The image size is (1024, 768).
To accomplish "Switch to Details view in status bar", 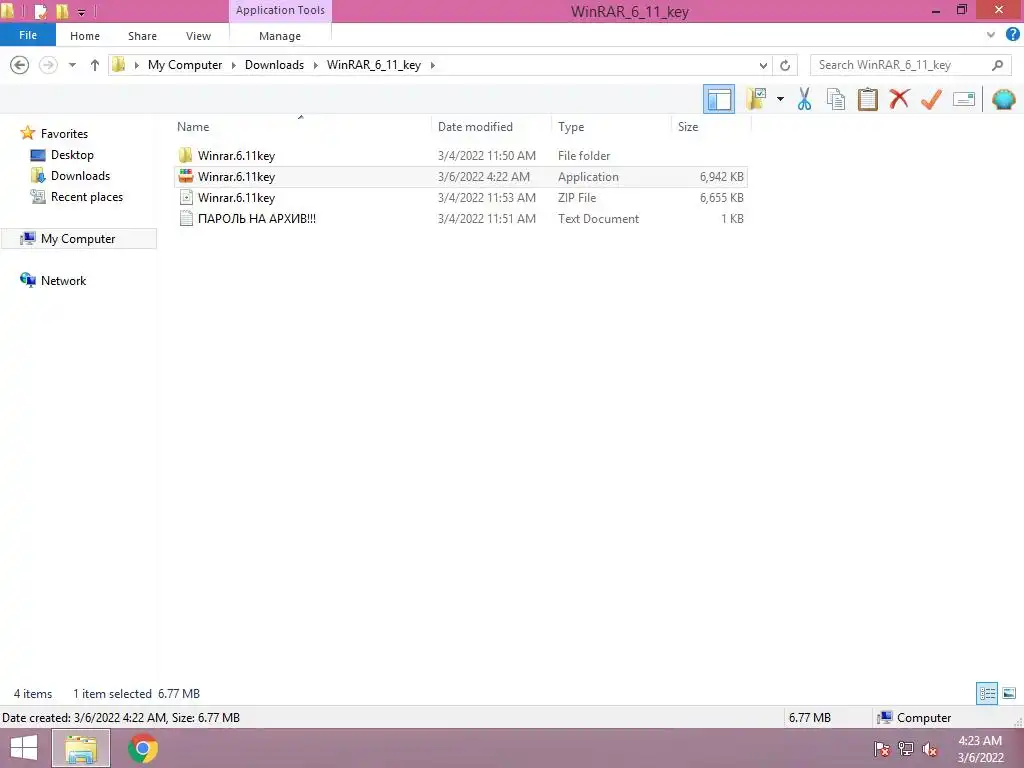I will pyautogui.click(x=987, y=693).
